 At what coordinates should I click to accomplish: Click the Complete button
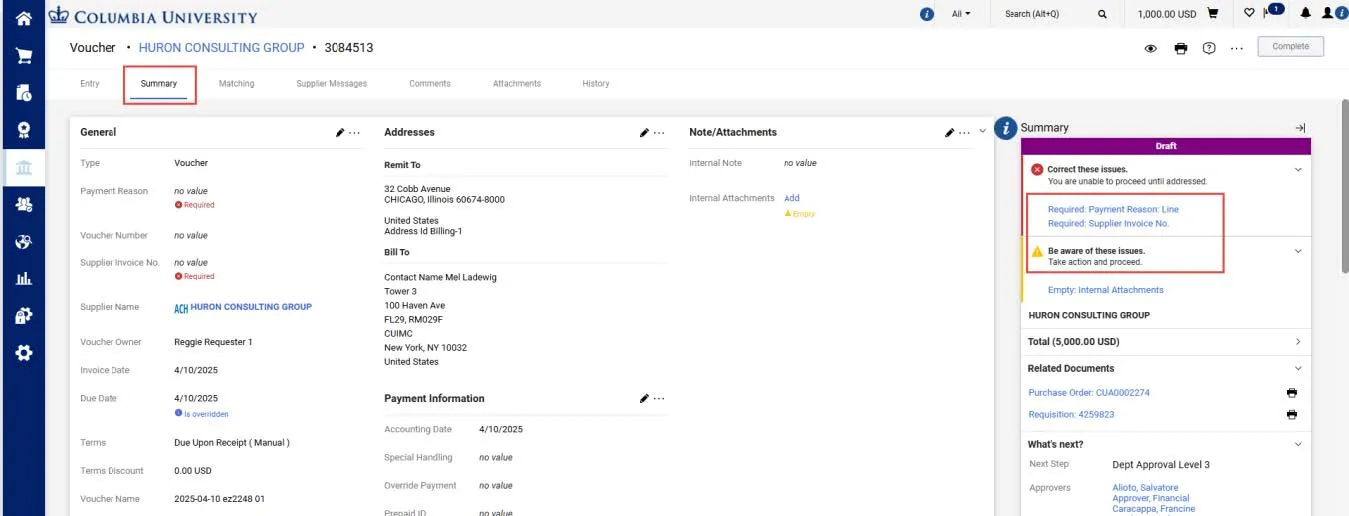[x=1291, y=47]
